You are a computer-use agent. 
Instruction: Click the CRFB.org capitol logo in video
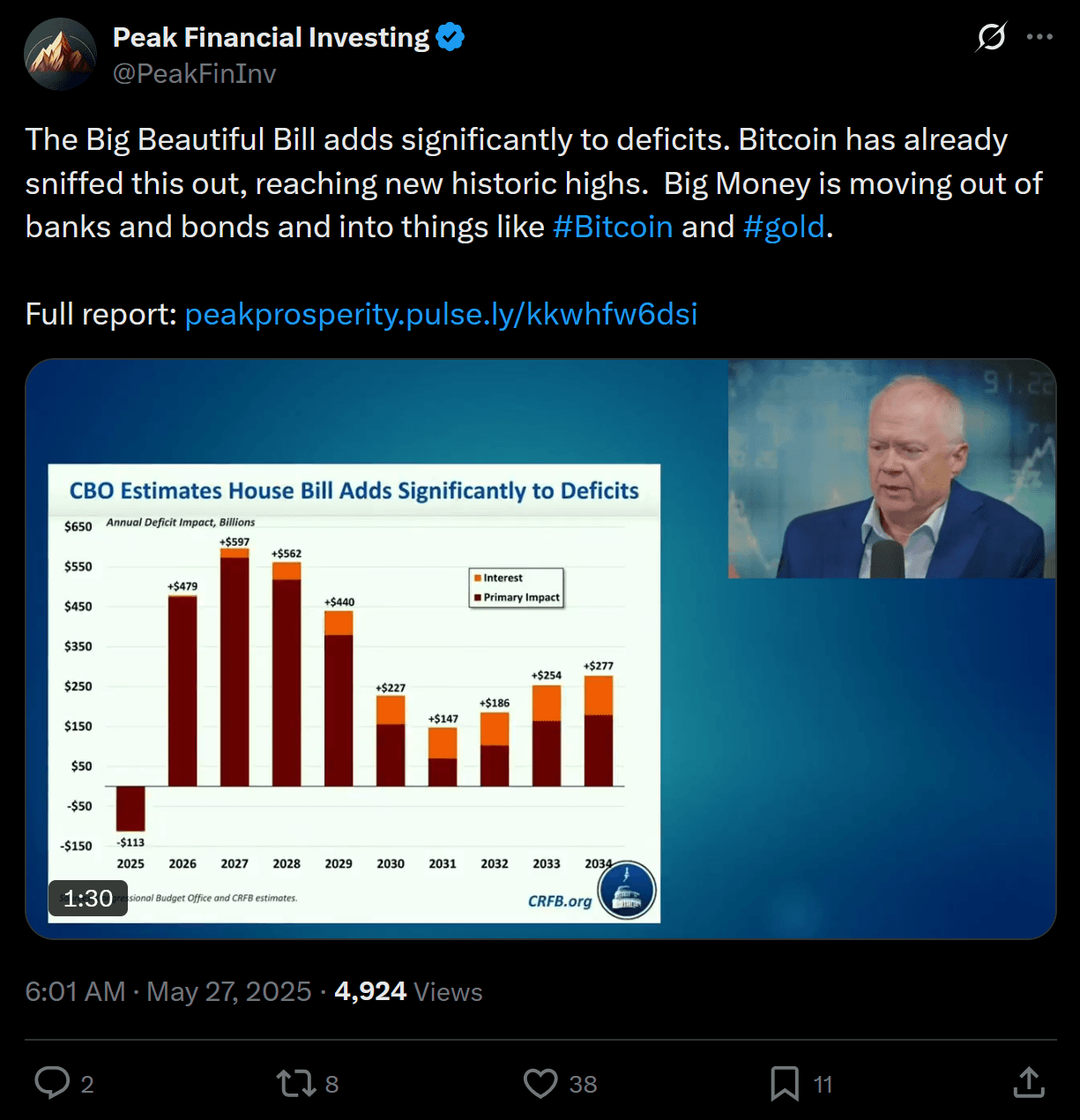coord(626,891)
